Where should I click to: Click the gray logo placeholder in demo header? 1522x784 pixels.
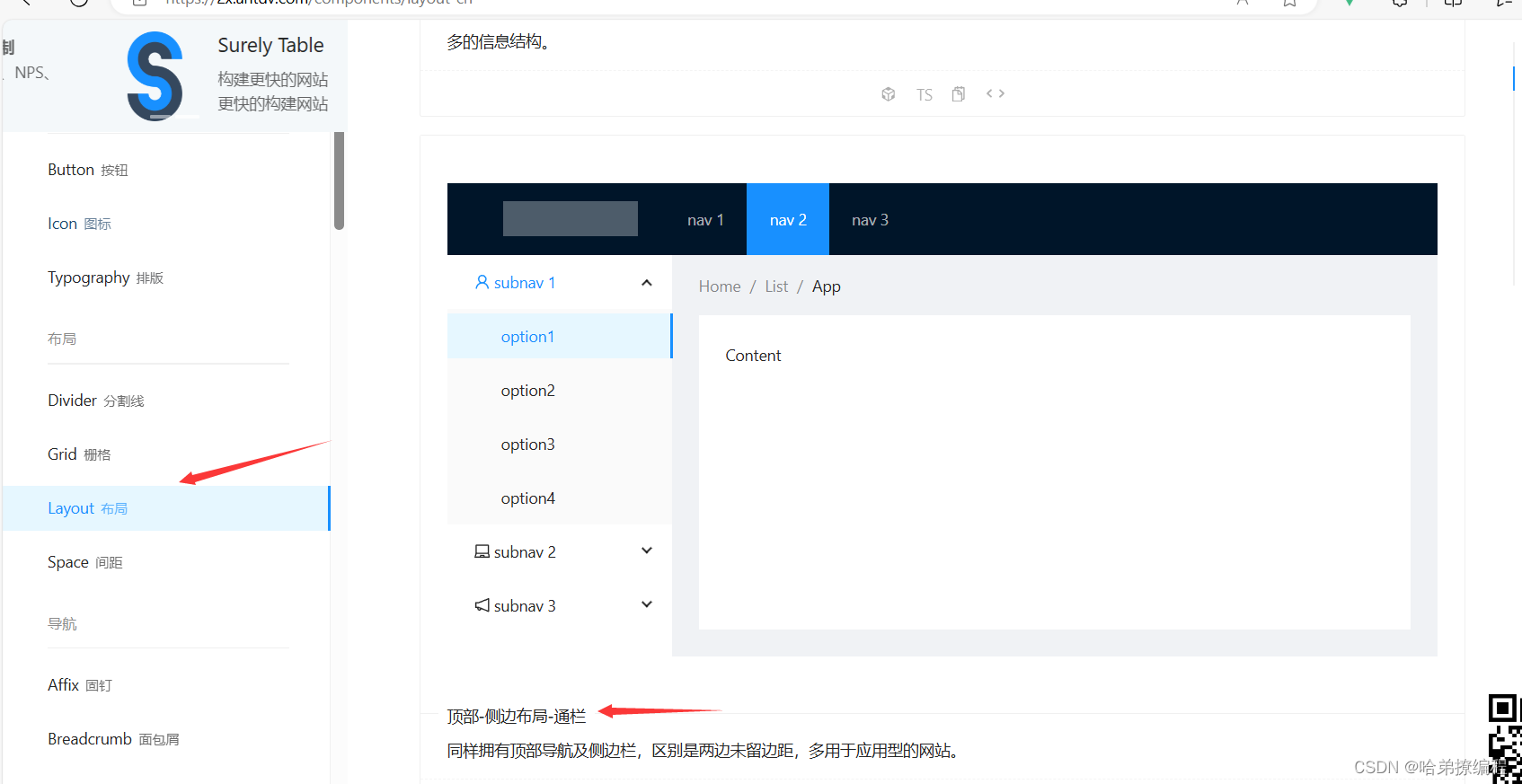click(x=571, y=219)
